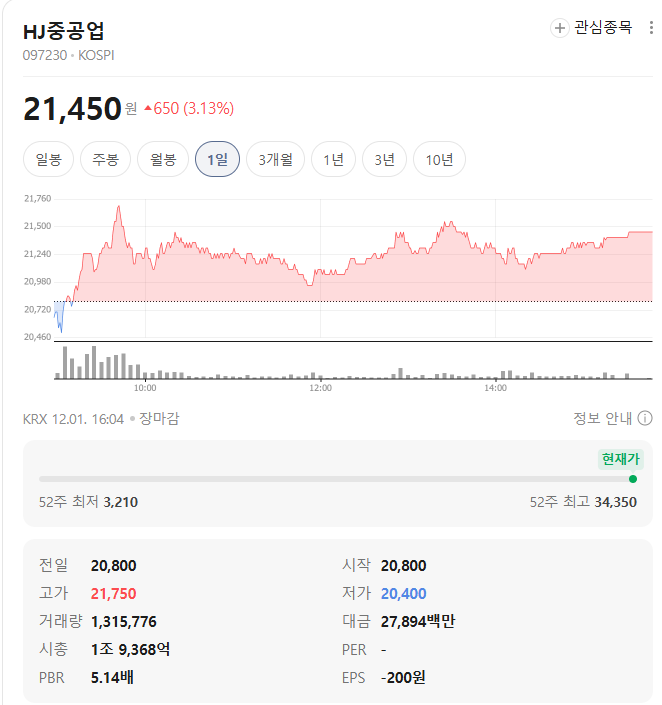
Task: Click the 10:00 time axis label
Action: [x=145, y=388]
